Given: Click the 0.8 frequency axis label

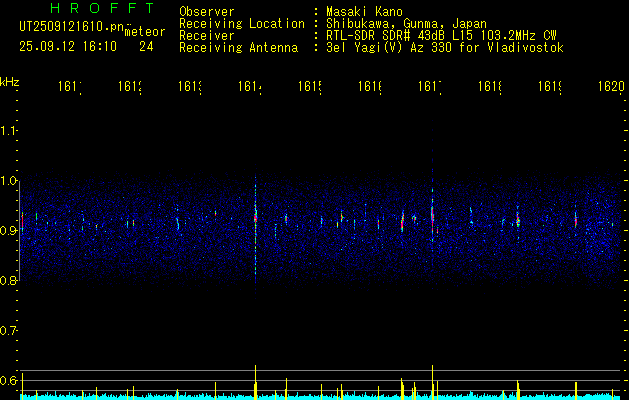Looking at the screenshot, I should (x=8, y=280).
